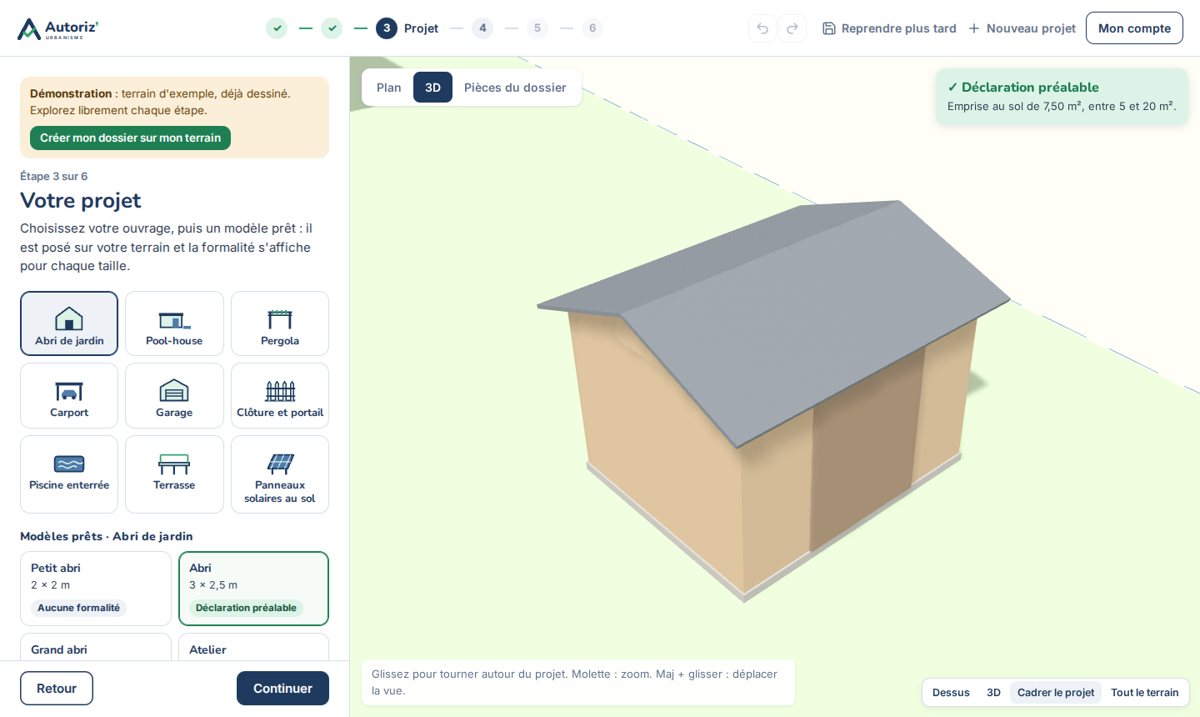
Task: Select Clôture et portail option
Action: (x=280, y=395)
